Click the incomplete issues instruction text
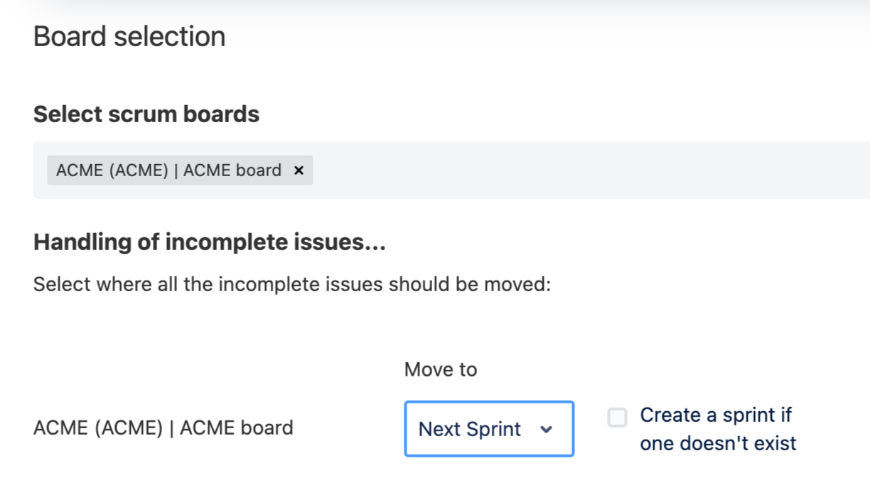Image resolution: width=870 pixels, height=495 pixels. click(x=293, y=284)
